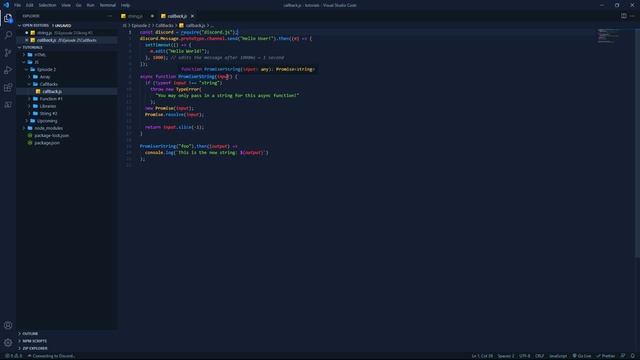
Task: Expand the Libraries folder
Action: tap(67, 106)
